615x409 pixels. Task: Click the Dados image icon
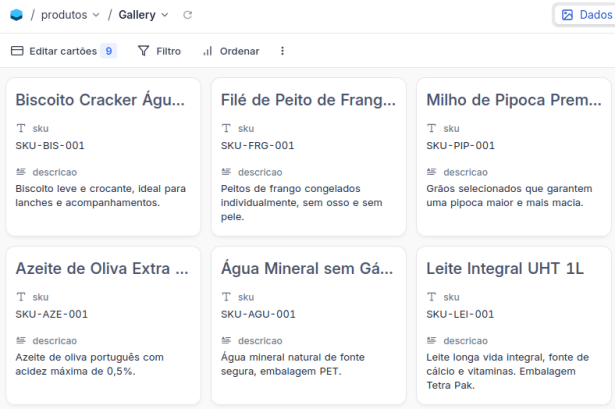[x=567, y=15]
